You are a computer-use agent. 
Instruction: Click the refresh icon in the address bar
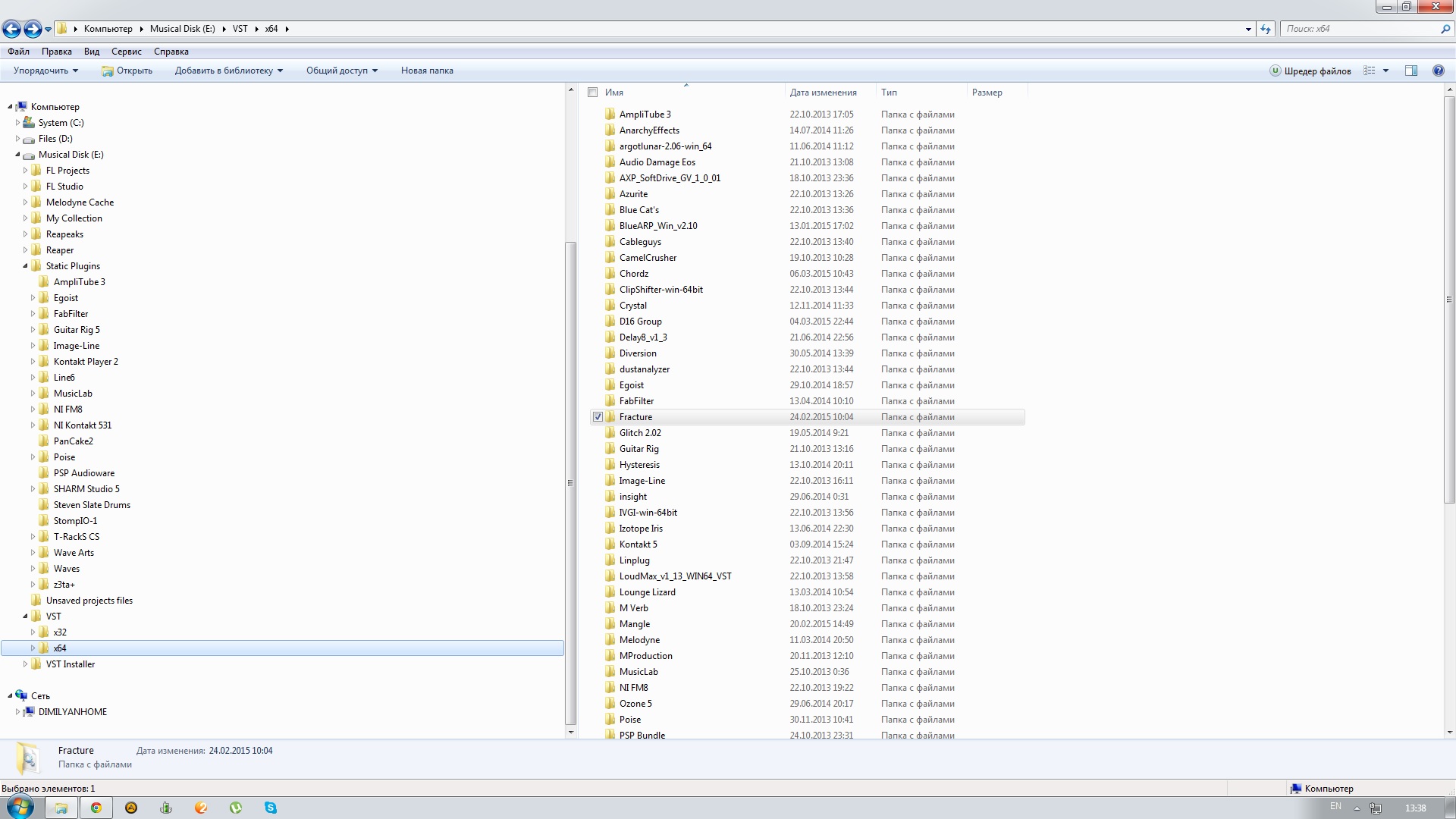1265,29
